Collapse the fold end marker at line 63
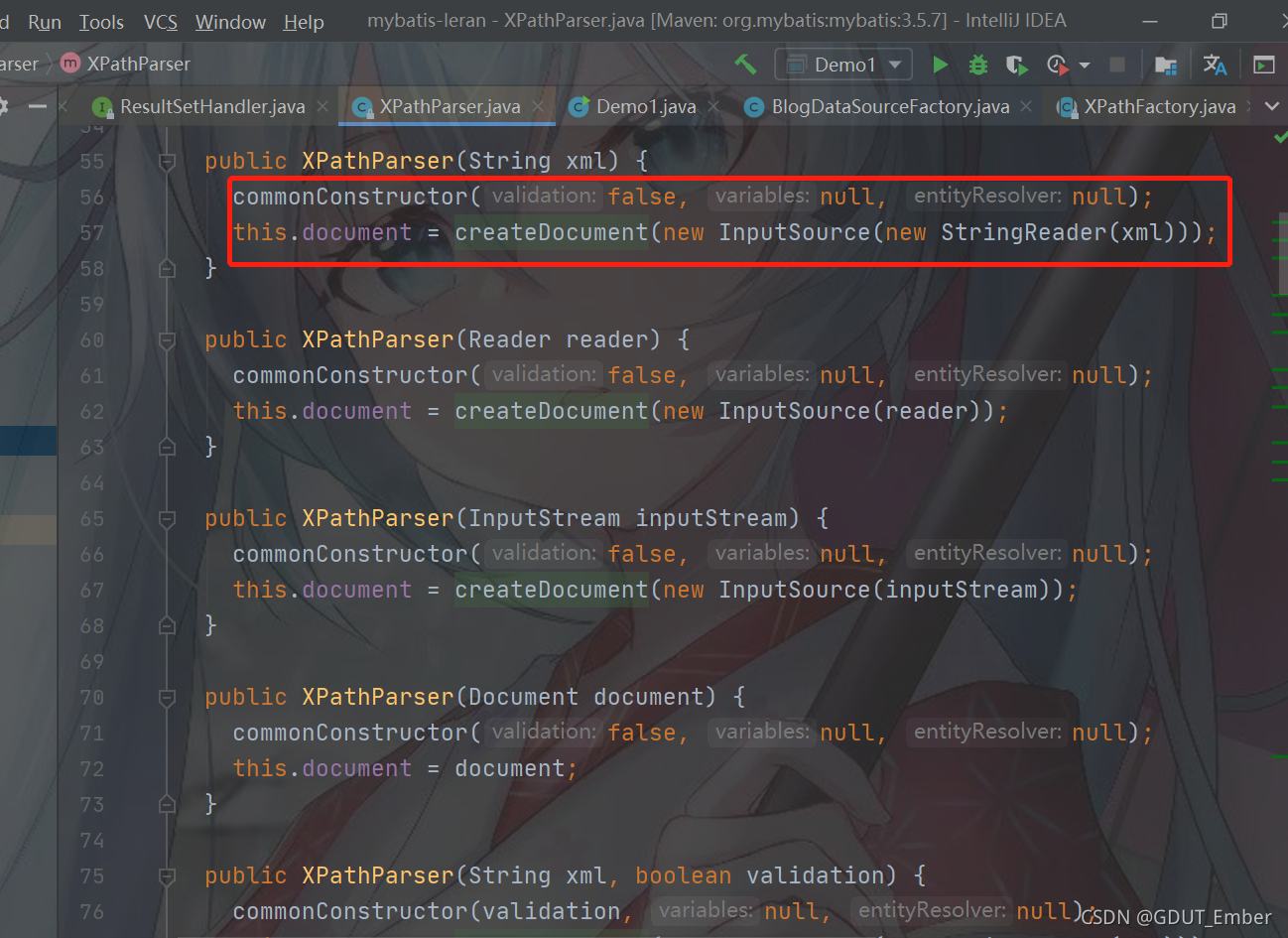Viewport: 1288px width, 938px height. click(167, 447)
